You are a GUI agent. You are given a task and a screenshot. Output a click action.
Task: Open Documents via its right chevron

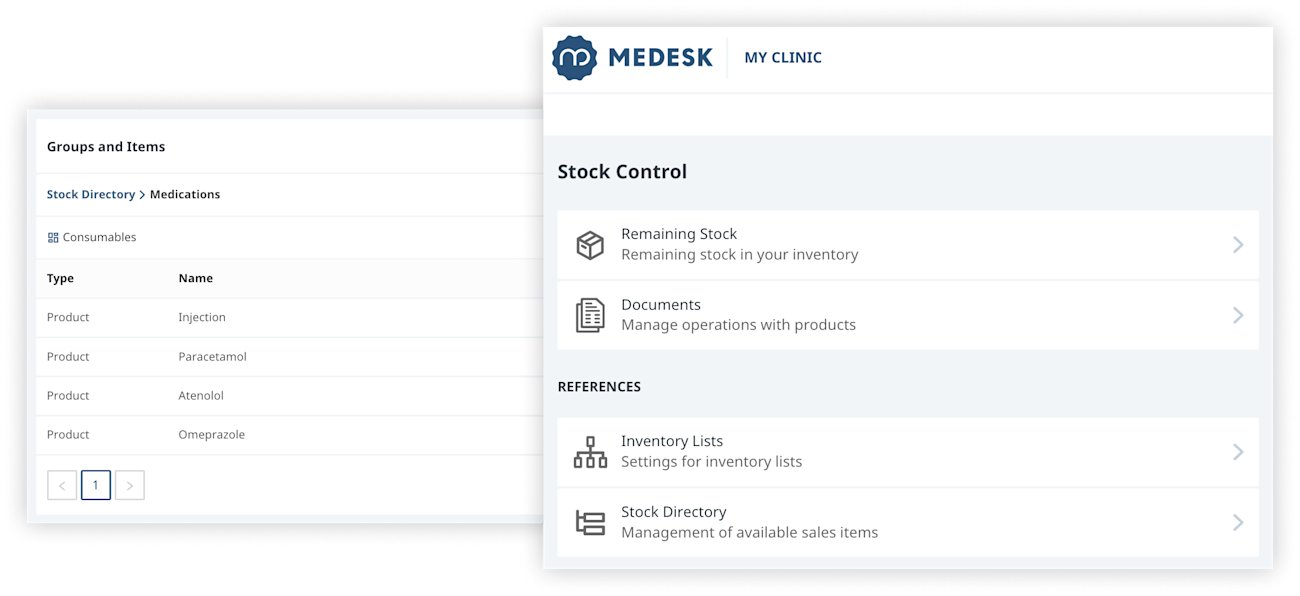pyautogui.click(x=1238, y=315)
